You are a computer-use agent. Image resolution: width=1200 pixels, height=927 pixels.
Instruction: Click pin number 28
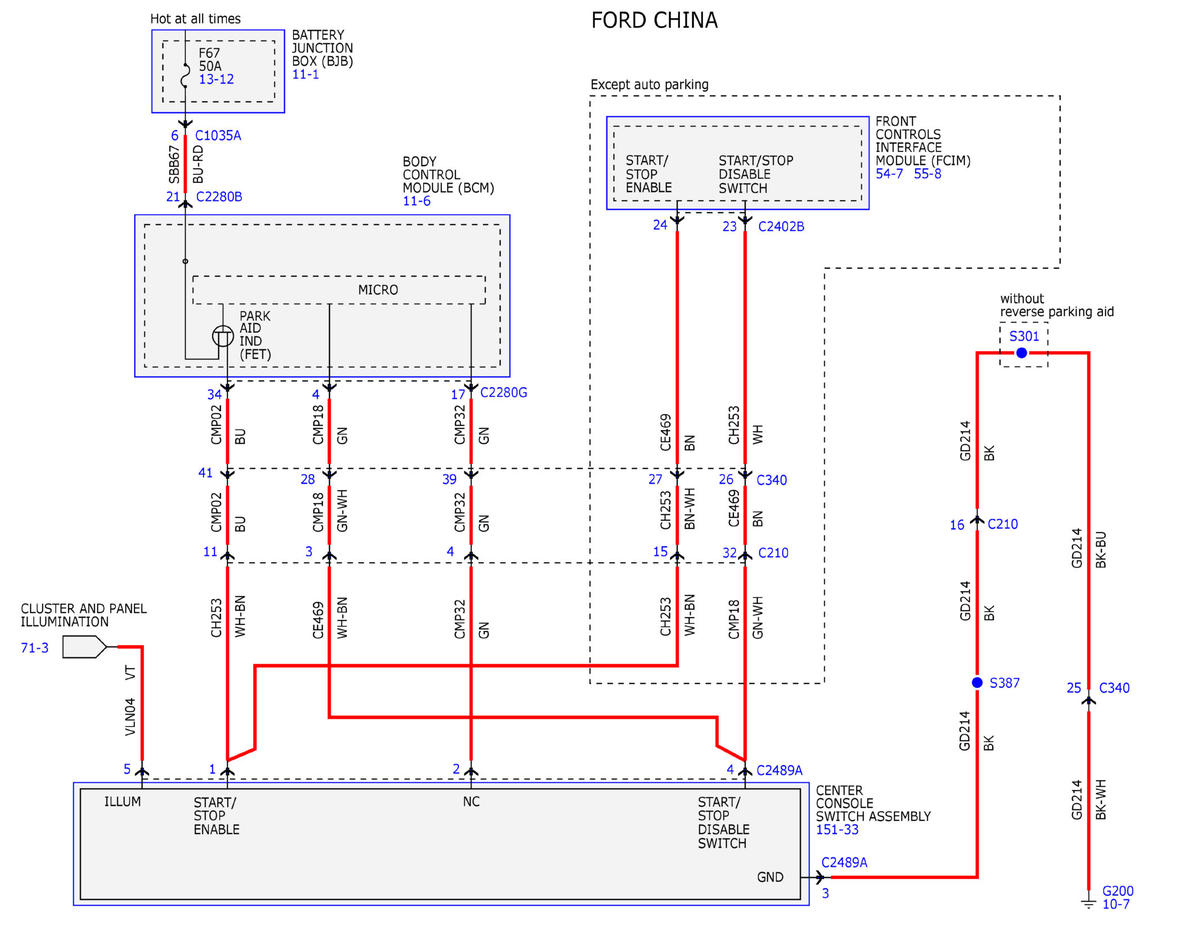coord(308,480)
